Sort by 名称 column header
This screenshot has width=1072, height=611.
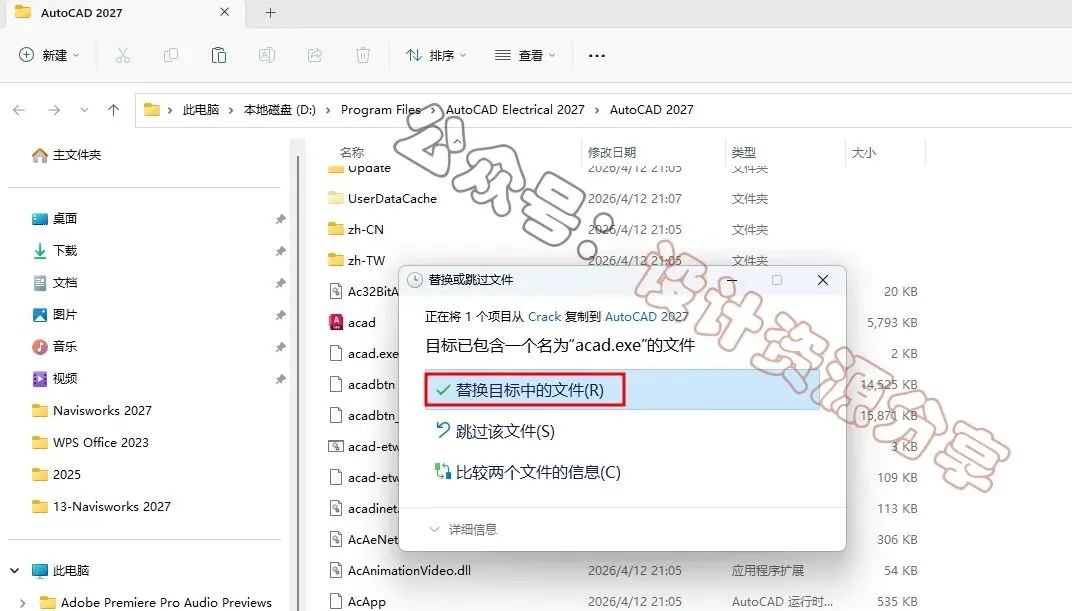click(352, 152)
